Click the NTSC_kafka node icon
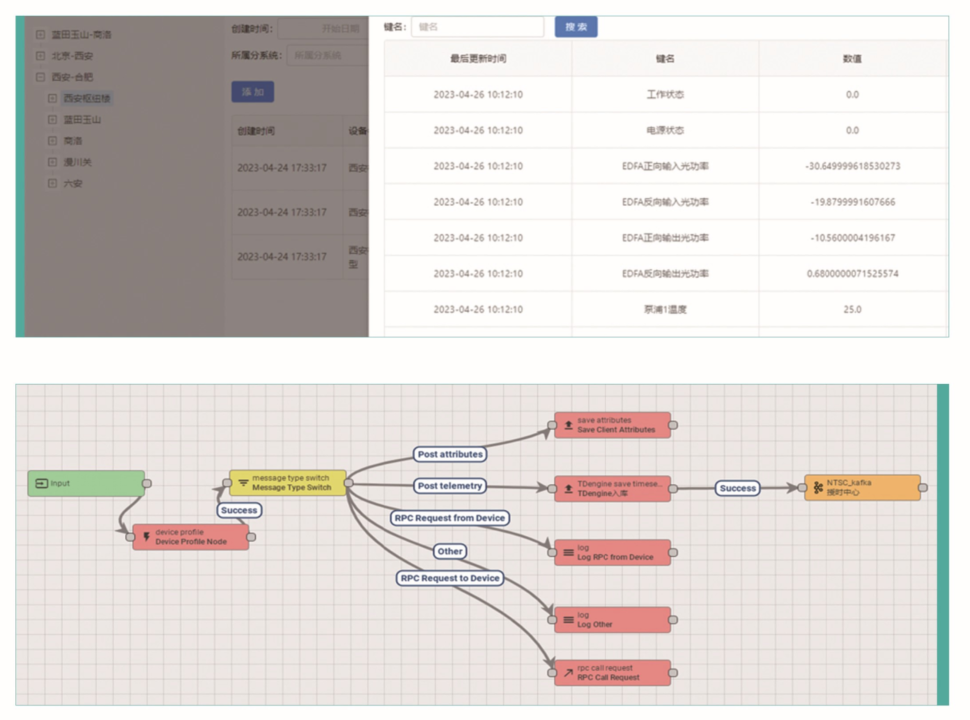970x720 pixels. [x=818, y=488]
